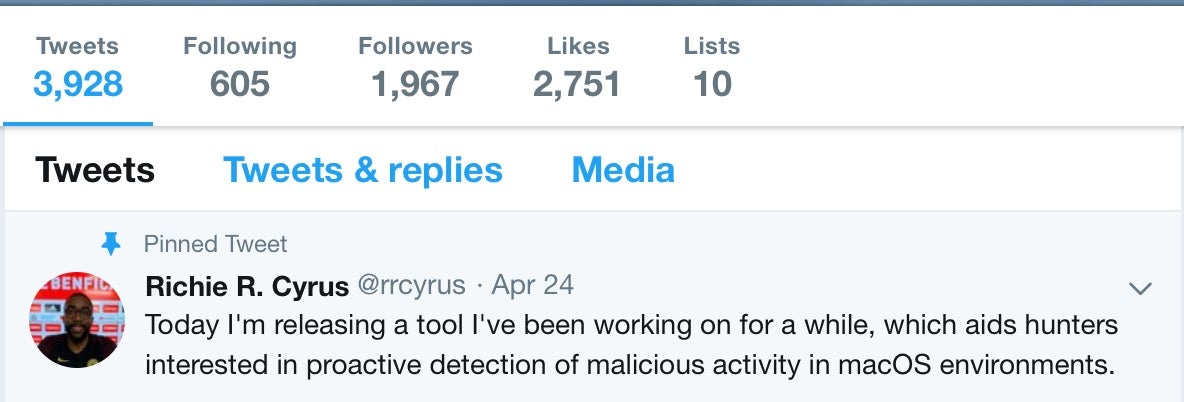Switch to Tweets & replies tab
Image resolution: width=1184 pixels, height=402 pixels.
(x=363, y=170)
